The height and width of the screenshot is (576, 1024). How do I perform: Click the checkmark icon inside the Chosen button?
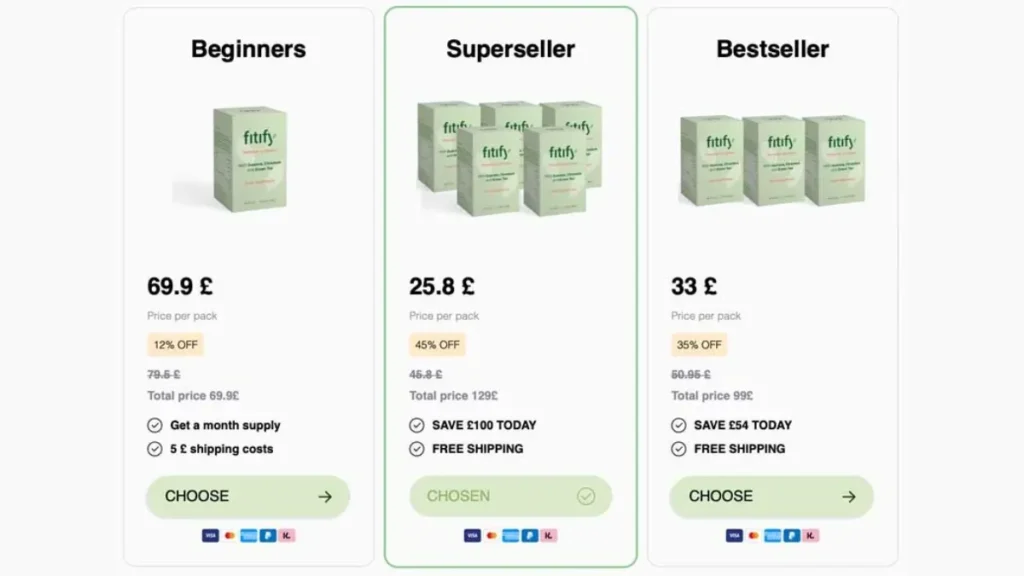pos(585,495)
